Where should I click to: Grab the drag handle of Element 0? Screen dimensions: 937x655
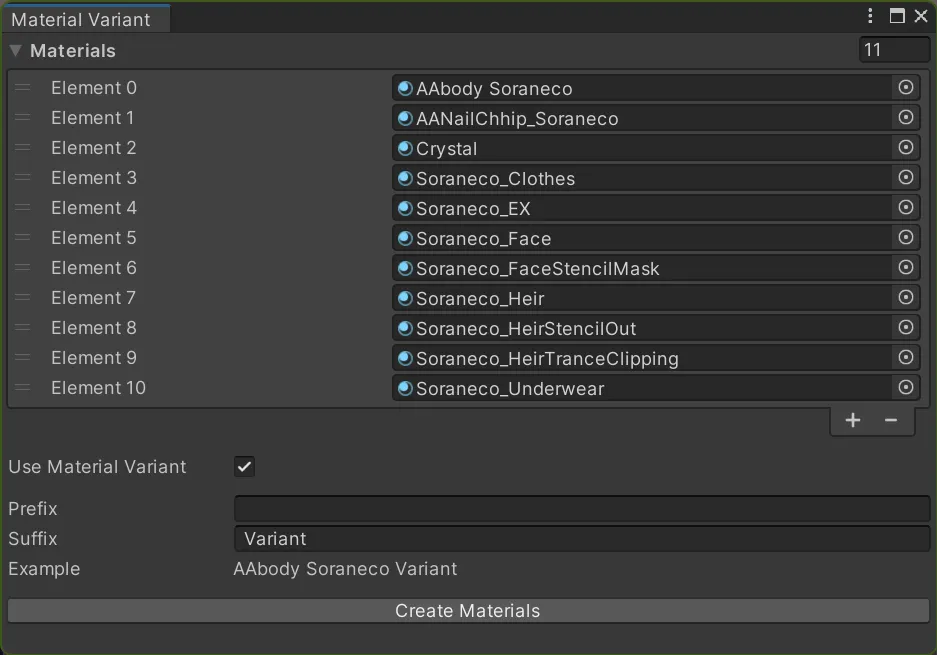pyautogui.click(x=23, y=88)
